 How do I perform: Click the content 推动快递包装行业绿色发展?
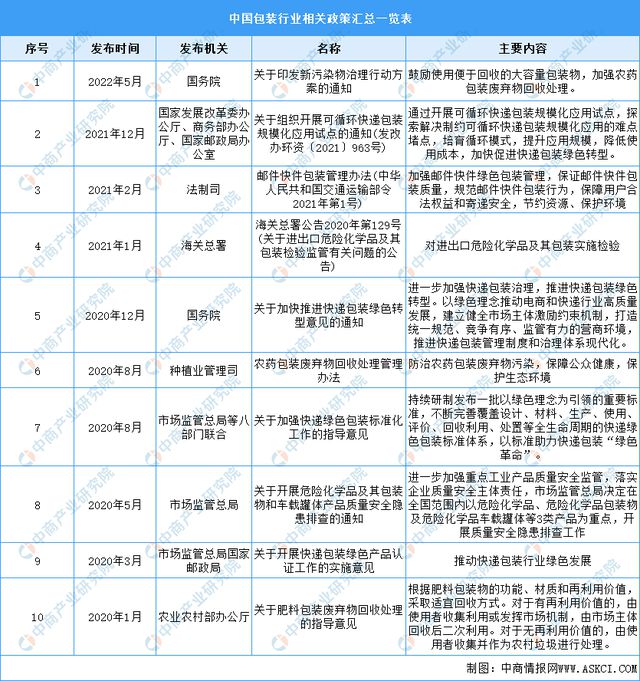[x=522, y=561]
